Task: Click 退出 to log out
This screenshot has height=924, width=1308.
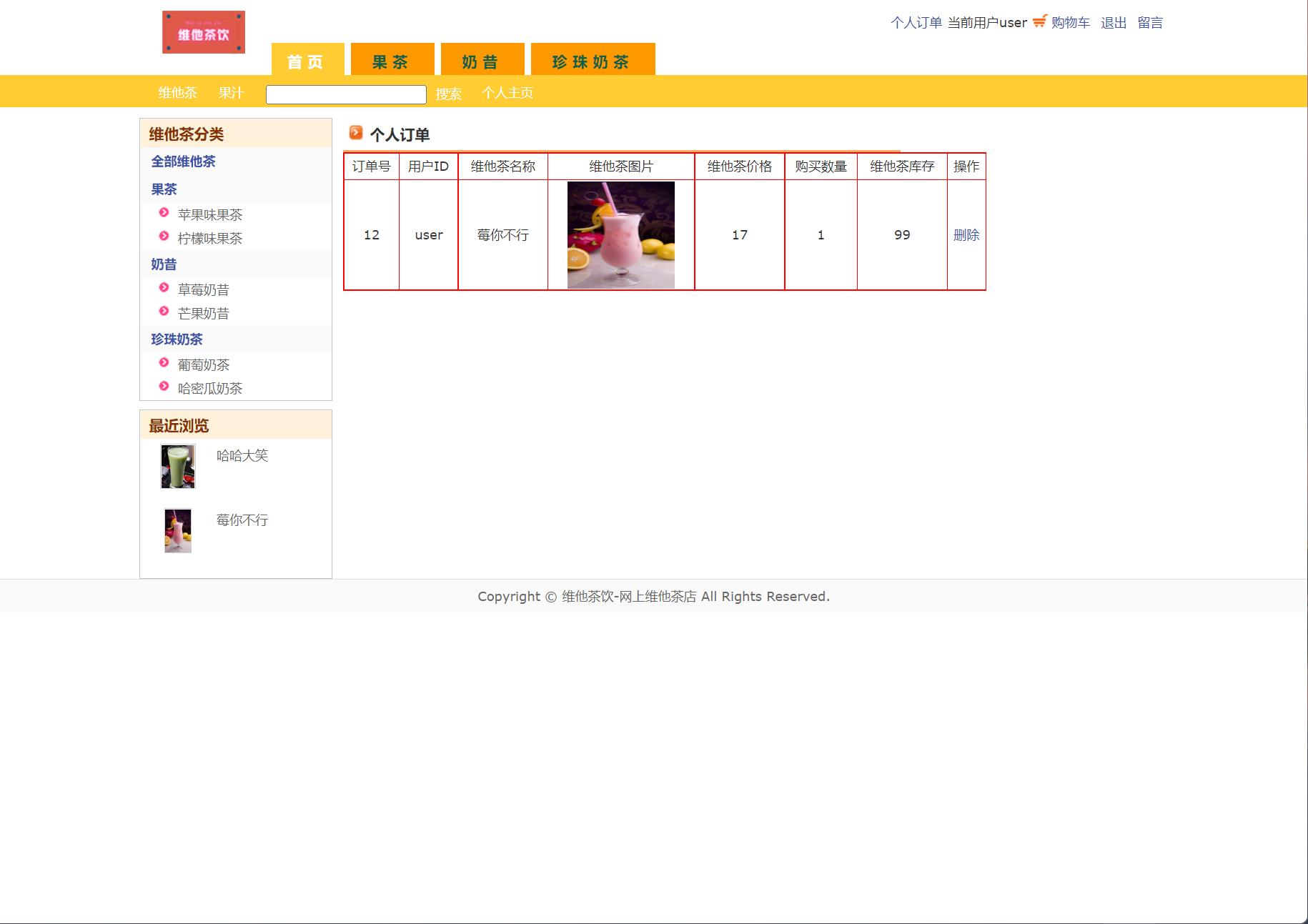Action: coord(1112,22)
